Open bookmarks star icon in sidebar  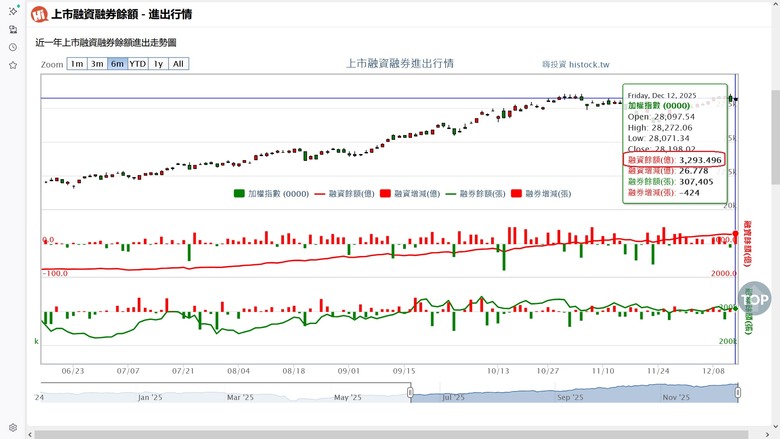click(13, 65)
